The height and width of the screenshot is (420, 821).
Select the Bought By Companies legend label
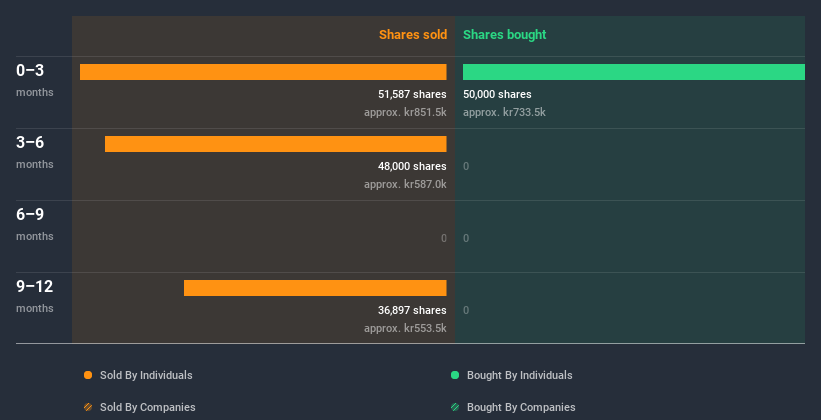pos(521,407)
